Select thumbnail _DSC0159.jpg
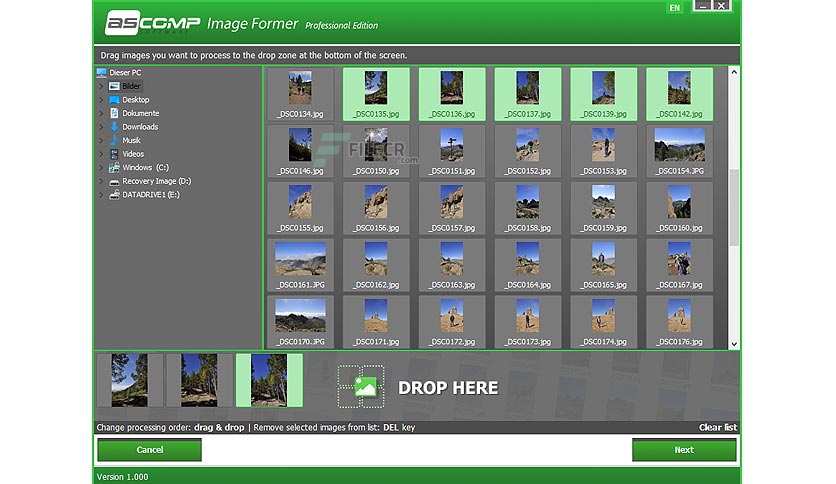The height and width of the screenshot is (484, 836). [604, 208]
